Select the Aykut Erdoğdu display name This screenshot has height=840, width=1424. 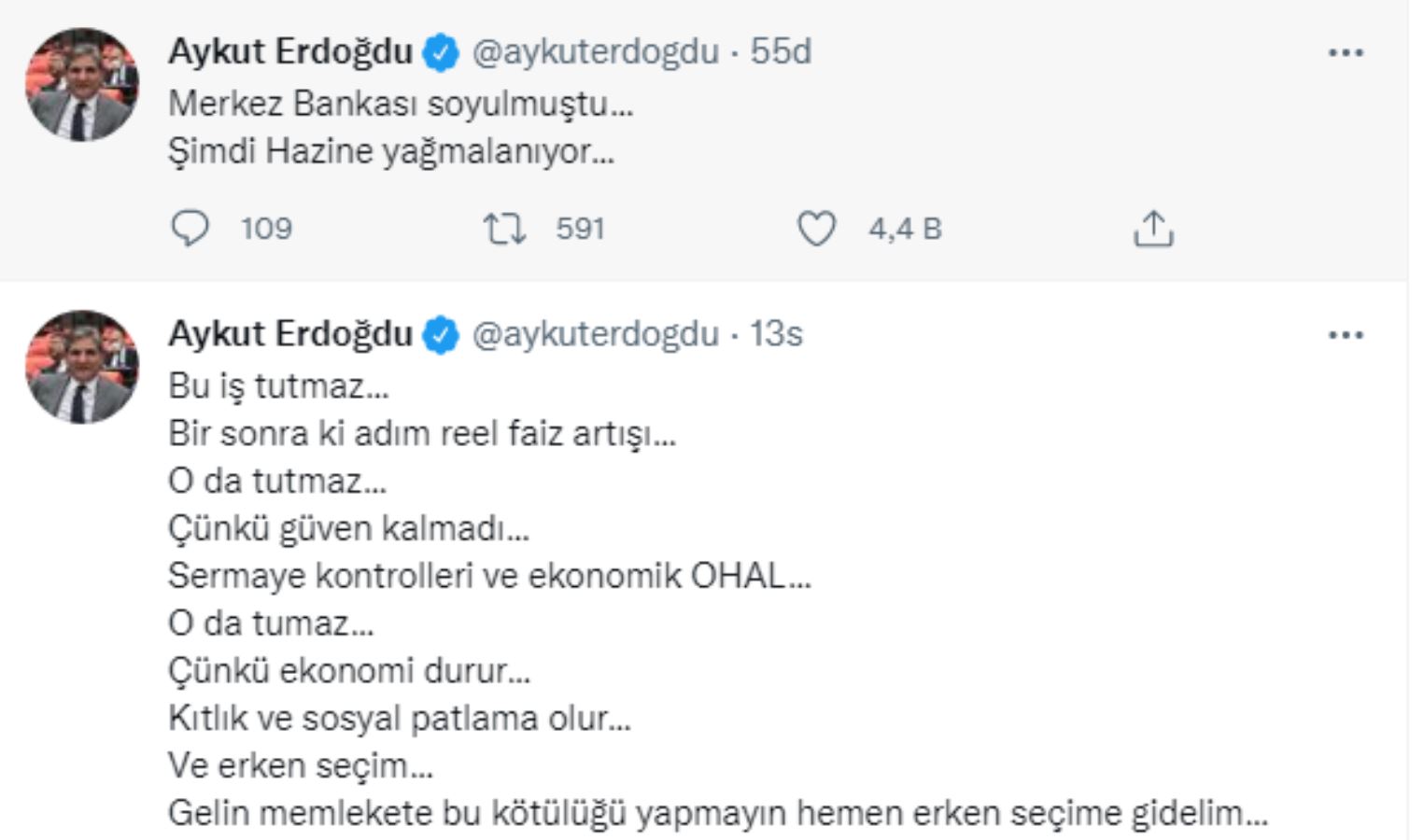(289, 55)
